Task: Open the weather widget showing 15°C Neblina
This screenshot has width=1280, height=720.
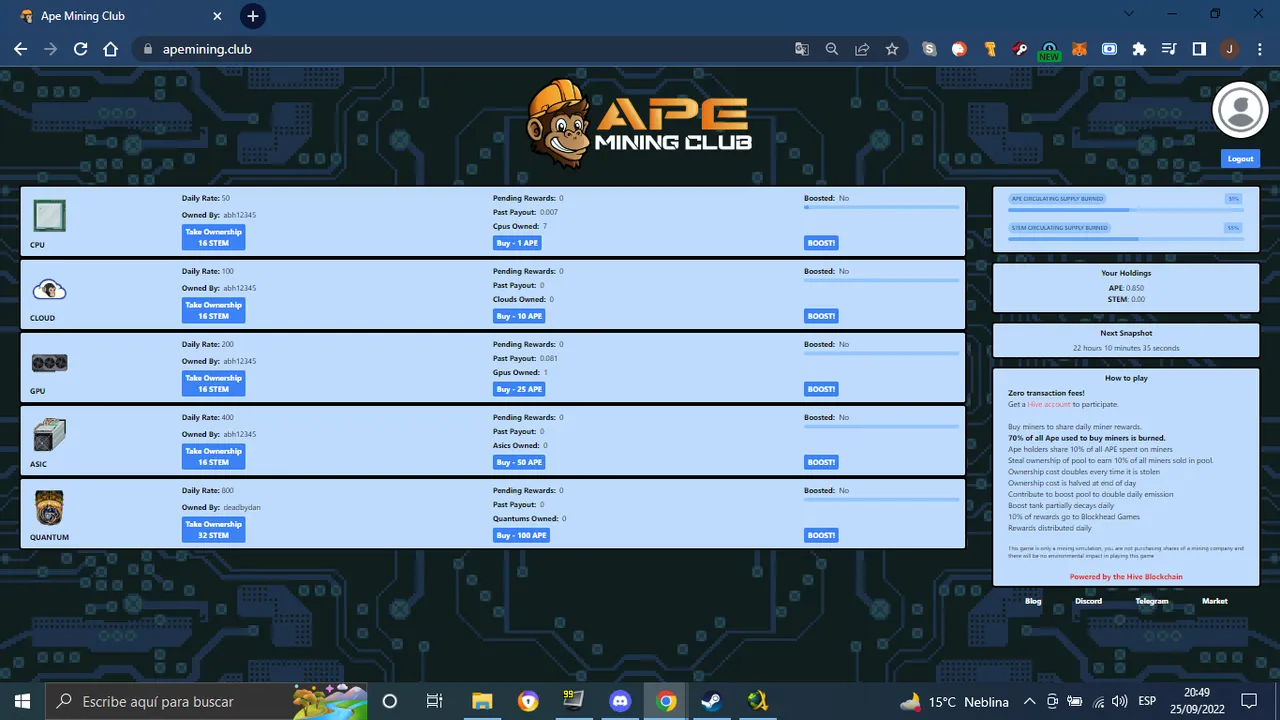Action: click(x=954, y=702)
